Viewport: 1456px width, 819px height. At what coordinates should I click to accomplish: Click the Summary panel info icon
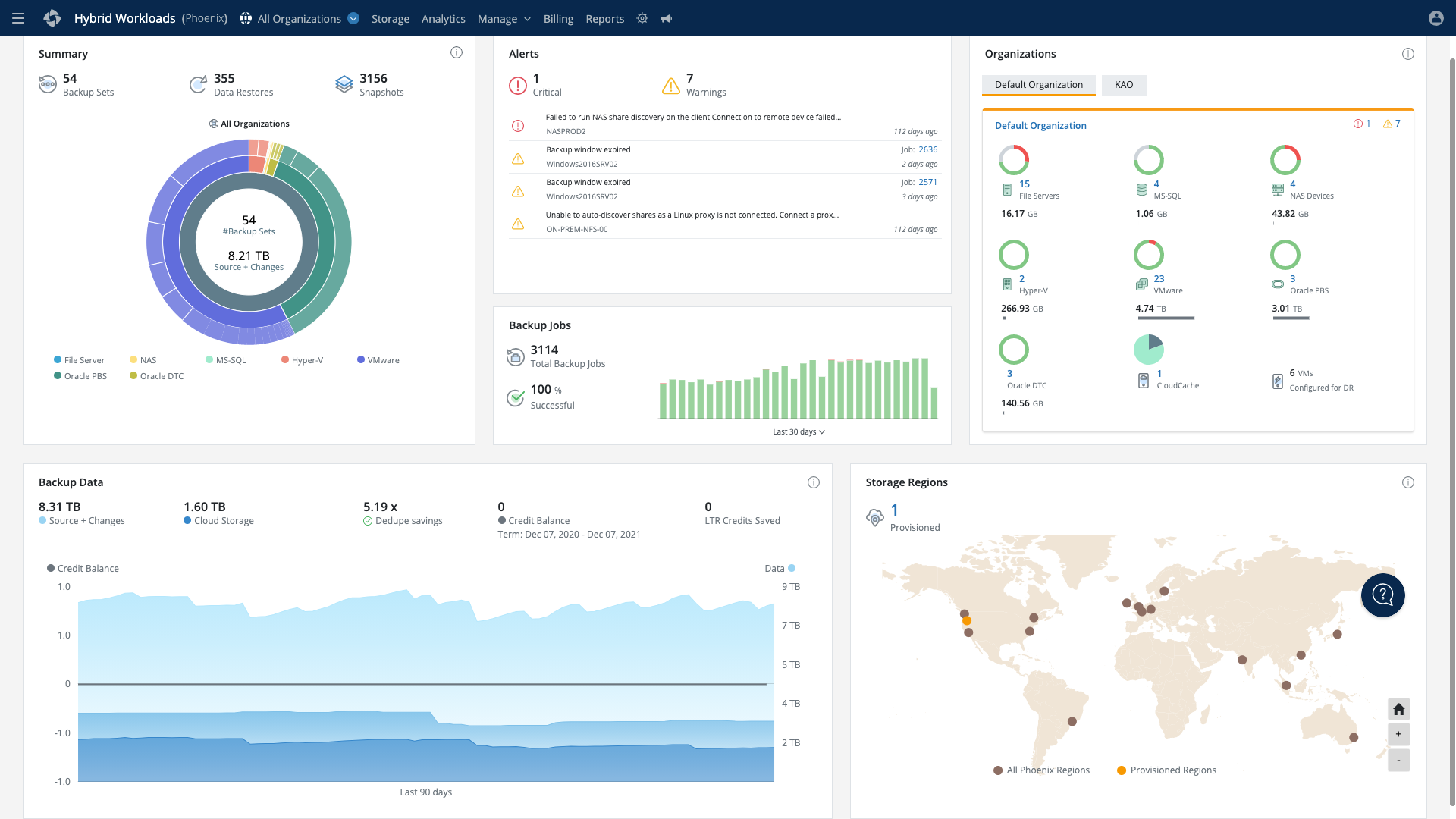pyautogui.click(x=456, y=52)
